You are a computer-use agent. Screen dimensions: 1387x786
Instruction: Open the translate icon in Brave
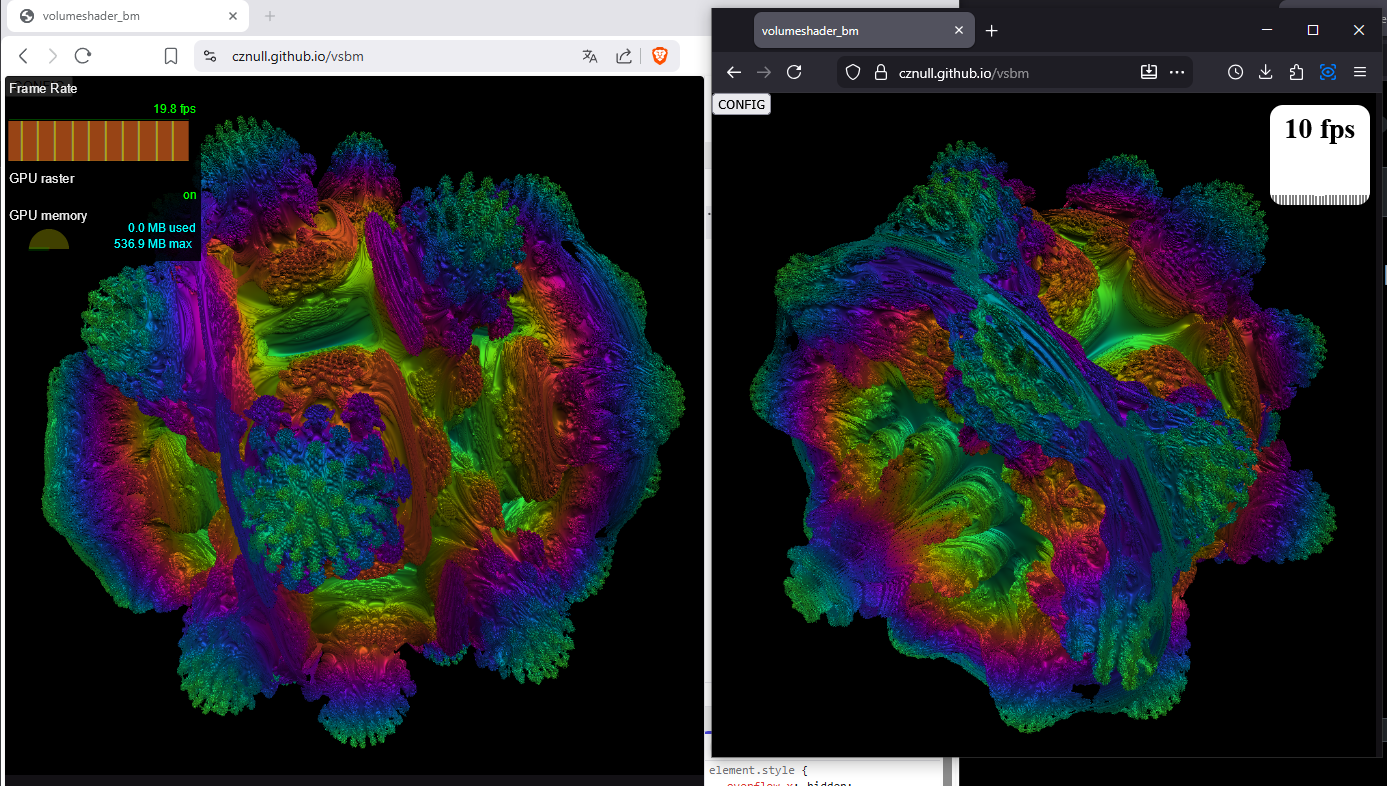[x=590, y=56]
